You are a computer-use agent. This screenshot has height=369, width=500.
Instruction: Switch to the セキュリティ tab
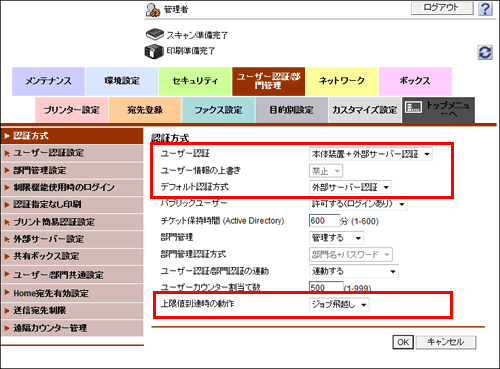pos(195,81)
